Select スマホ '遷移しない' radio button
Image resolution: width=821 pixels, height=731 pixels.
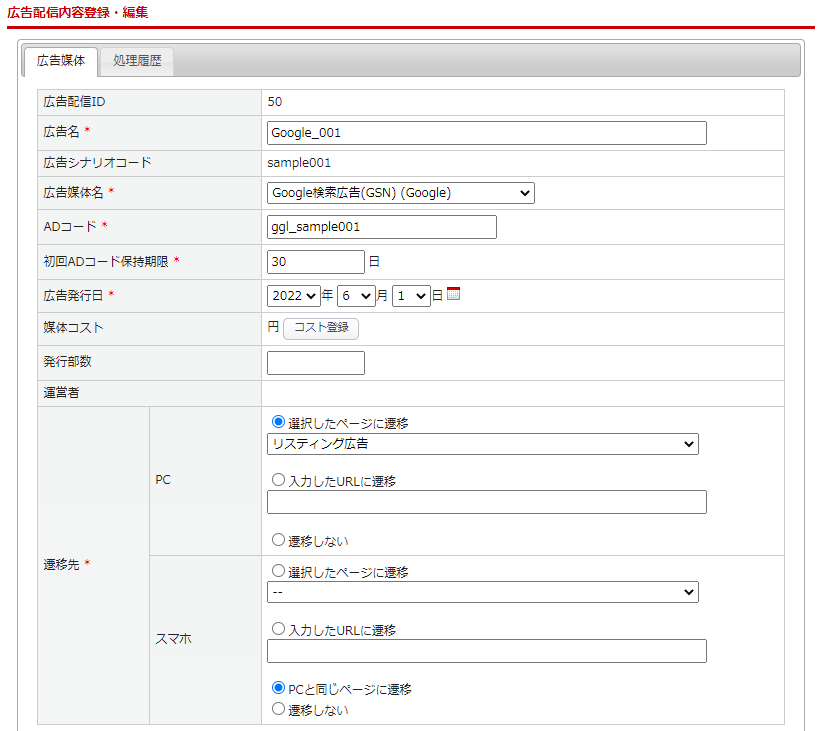click(x=278, y=709)
